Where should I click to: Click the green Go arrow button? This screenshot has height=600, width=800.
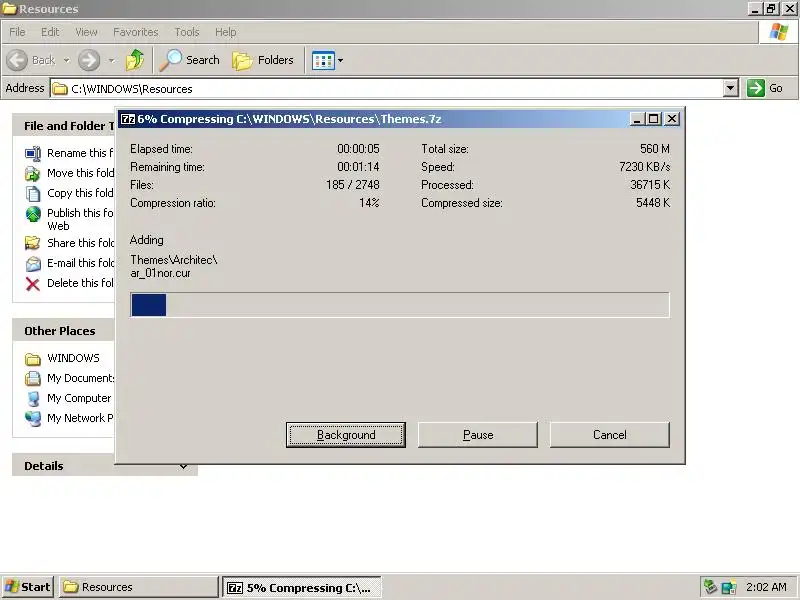point(756,88)
